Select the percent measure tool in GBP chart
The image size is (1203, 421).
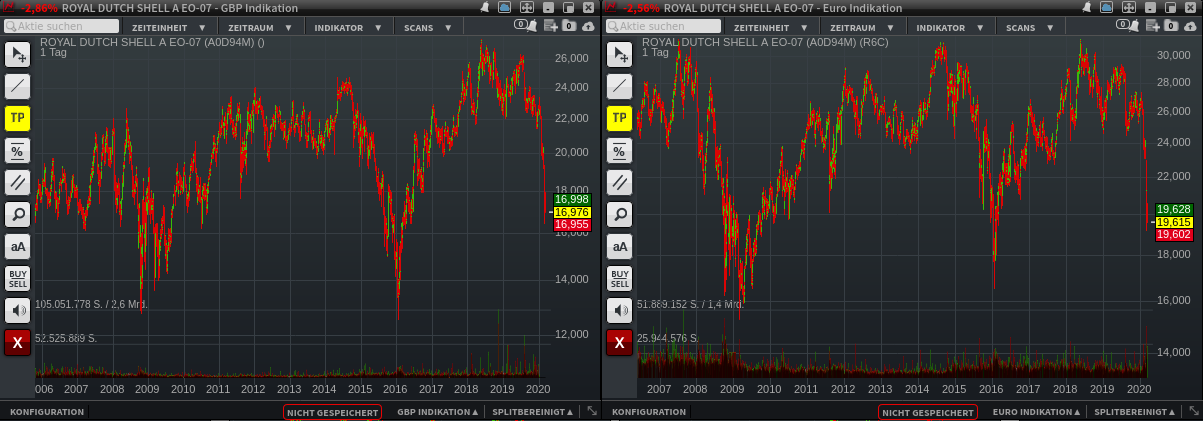tap(17, 150)
